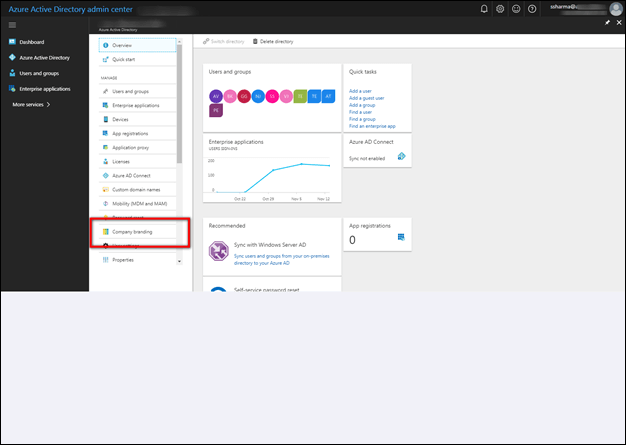Open the settings gear icon
626x445 pixels.
(500, 9)
